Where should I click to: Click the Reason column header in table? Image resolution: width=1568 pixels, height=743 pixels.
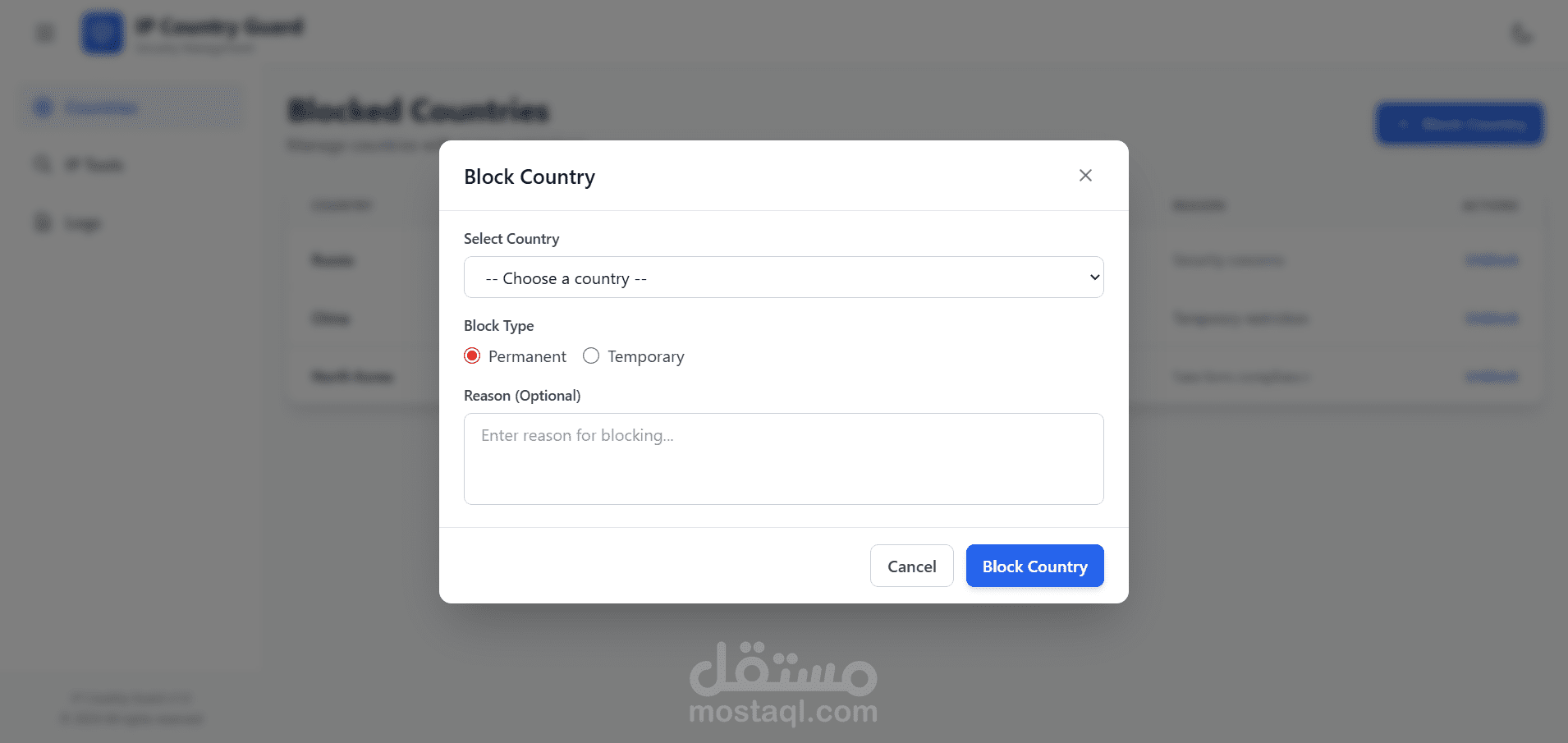pos(1199,205)
